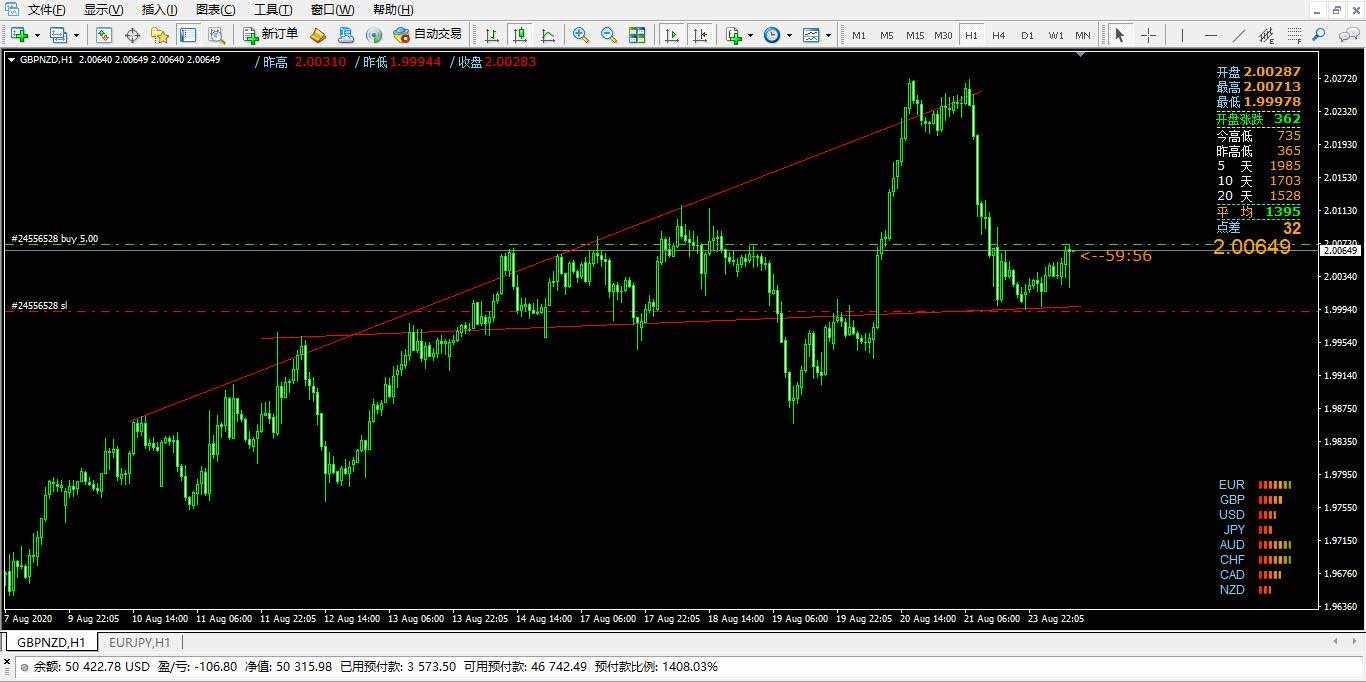This screenshot has width=1366, height=682.
Task: Tile chart windows with grid icon
Action: coord(637,35)
